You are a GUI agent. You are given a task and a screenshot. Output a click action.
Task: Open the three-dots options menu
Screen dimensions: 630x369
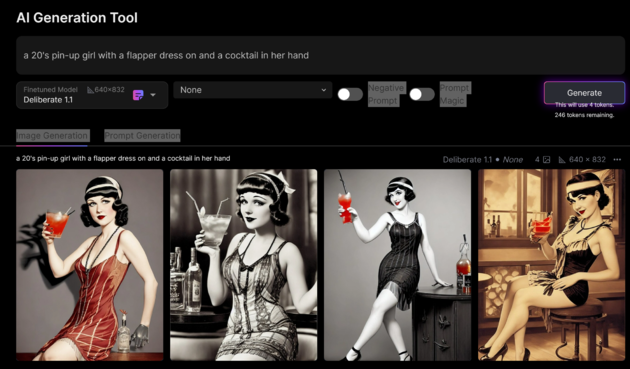click(x=617, y=160)
